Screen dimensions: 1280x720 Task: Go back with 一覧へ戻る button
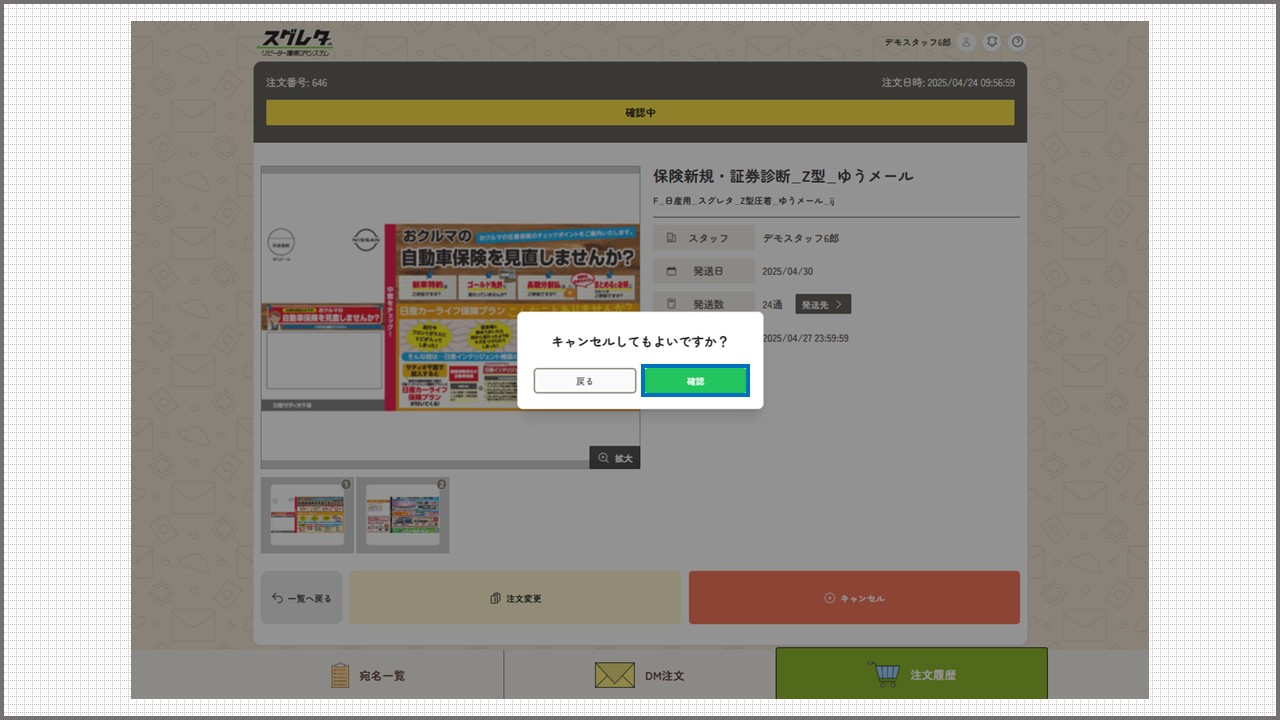click(302, 598)
